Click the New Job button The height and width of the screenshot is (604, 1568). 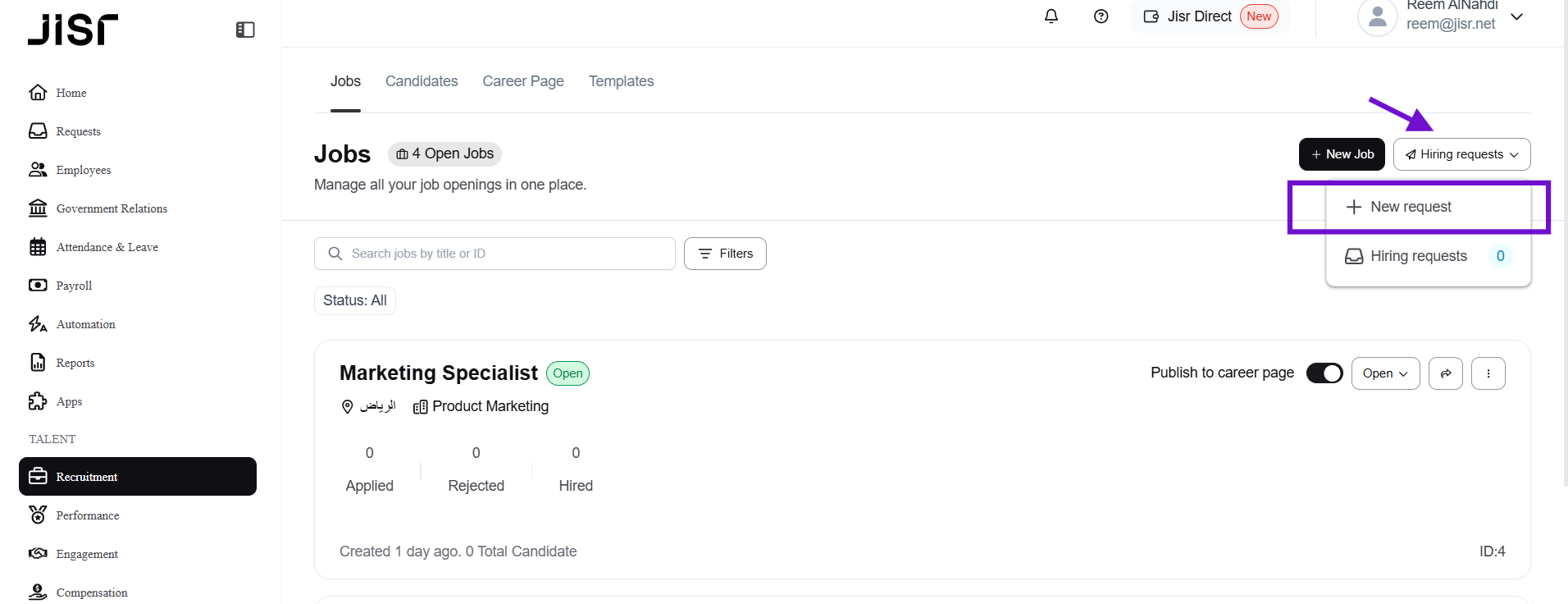pos(1342,154)
